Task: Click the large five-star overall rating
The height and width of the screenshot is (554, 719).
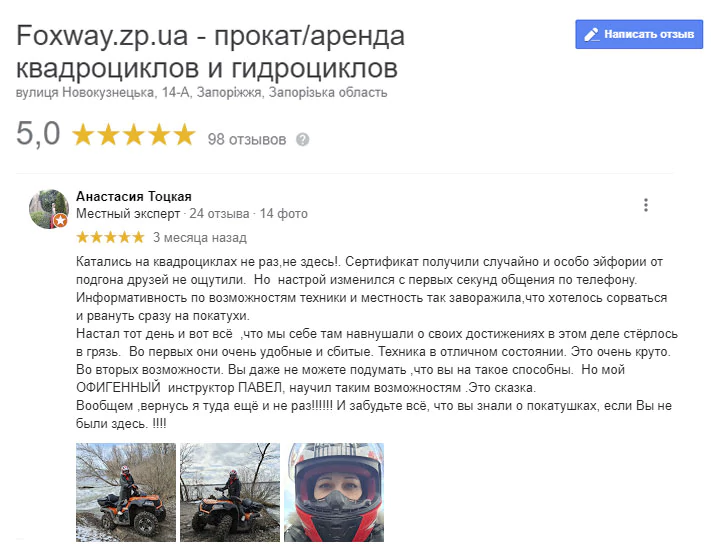Action: pyautogui.click(x=134, y=135)
